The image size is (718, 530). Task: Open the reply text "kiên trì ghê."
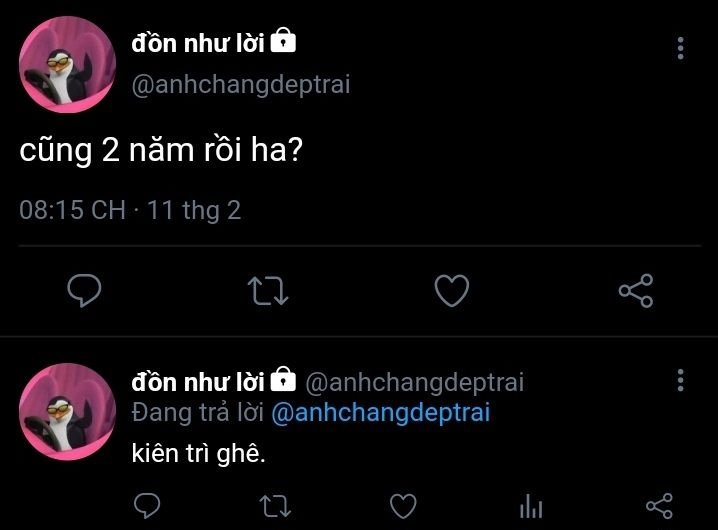tap(199, 454)
